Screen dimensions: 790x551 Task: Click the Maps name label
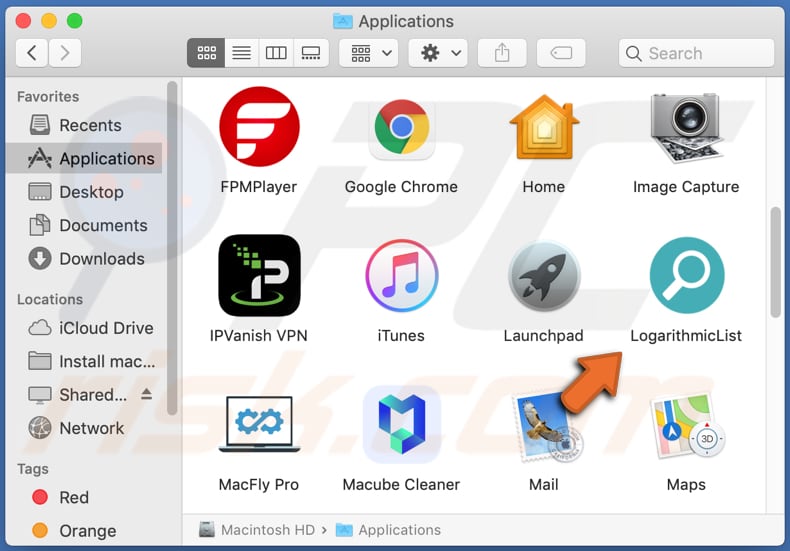tap(686, 485)
